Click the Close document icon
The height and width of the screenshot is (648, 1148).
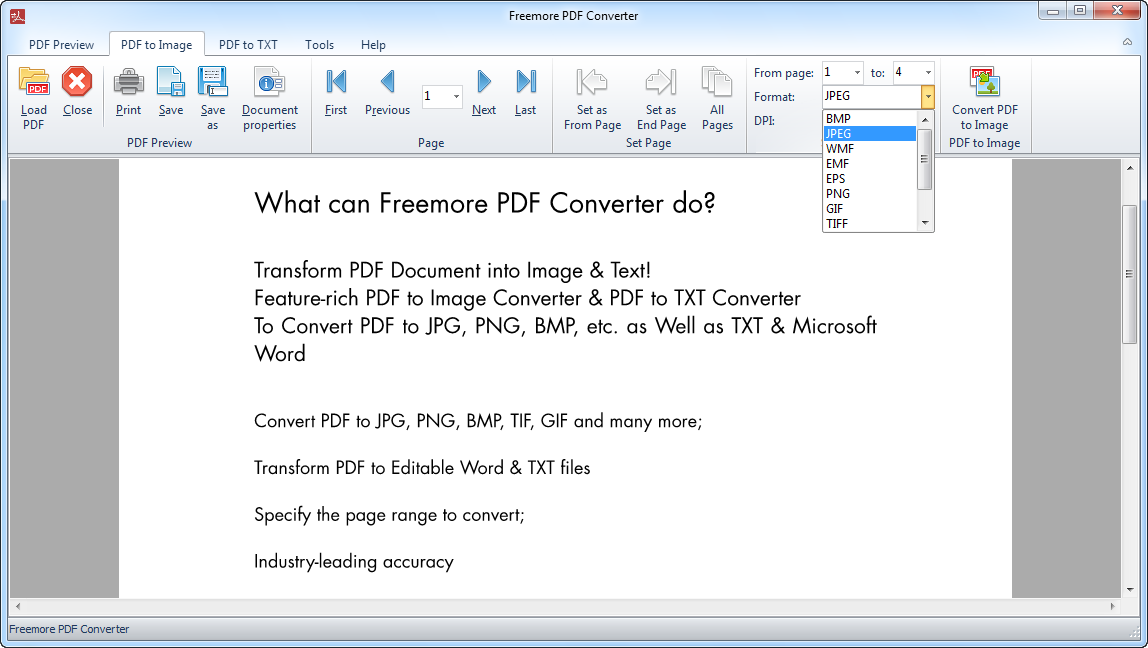coord(77,95)
